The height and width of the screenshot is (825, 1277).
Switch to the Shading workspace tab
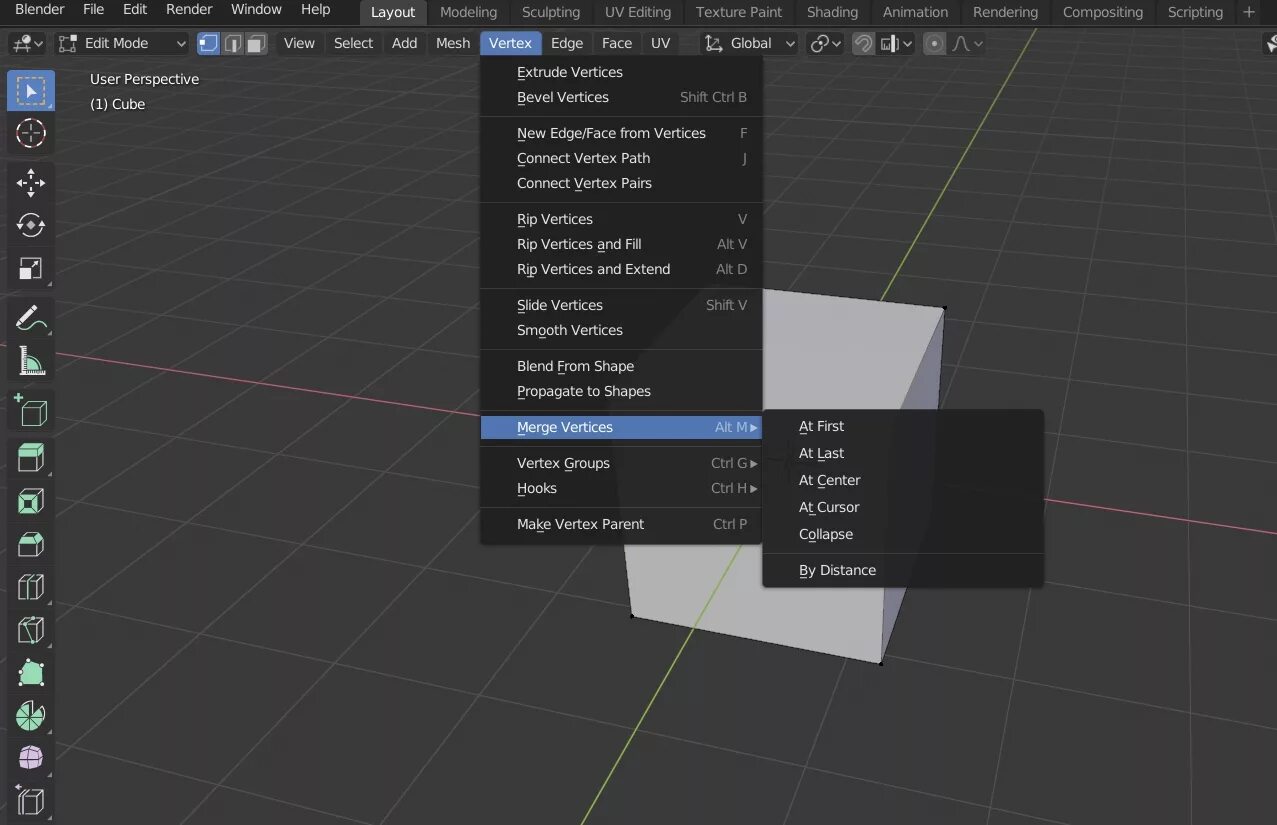[832, 12]
